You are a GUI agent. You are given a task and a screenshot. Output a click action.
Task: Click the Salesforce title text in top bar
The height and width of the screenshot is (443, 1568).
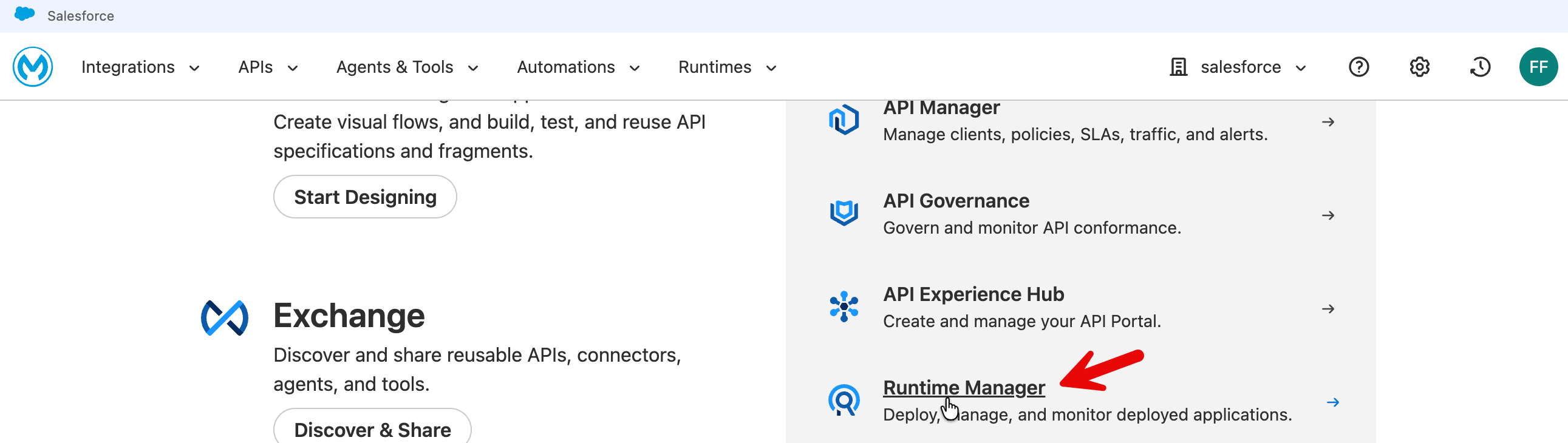tap(80, 16)
